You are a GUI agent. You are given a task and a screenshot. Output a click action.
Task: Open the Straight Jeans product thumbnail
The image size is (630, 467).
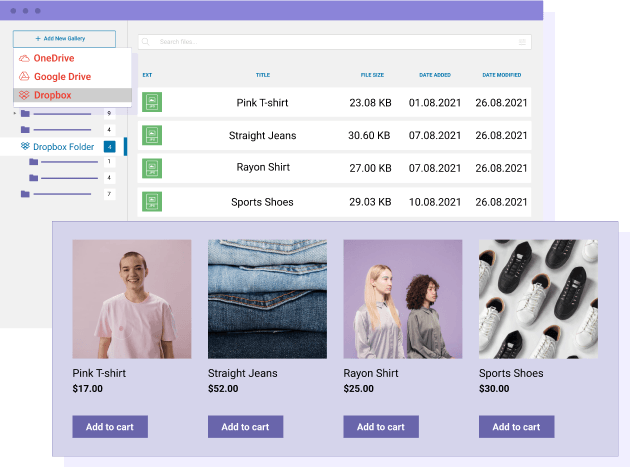(267, 299)
